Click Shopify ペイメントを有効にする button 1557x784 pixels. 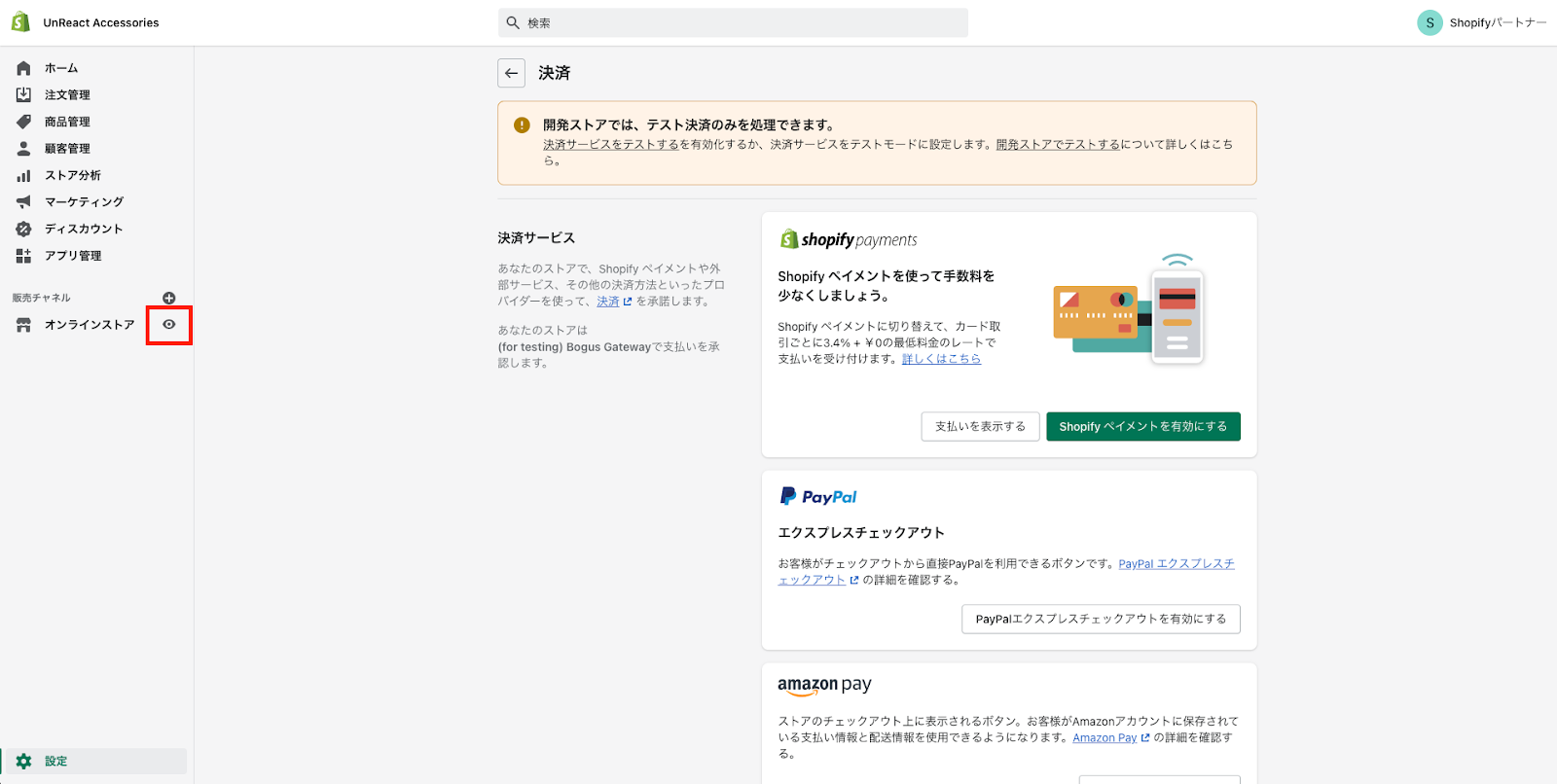(x=1143, y=426)
